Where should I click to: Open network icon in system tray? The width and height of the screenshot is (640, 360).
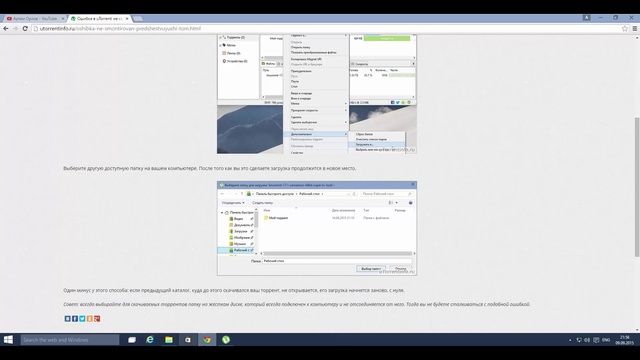579,340
